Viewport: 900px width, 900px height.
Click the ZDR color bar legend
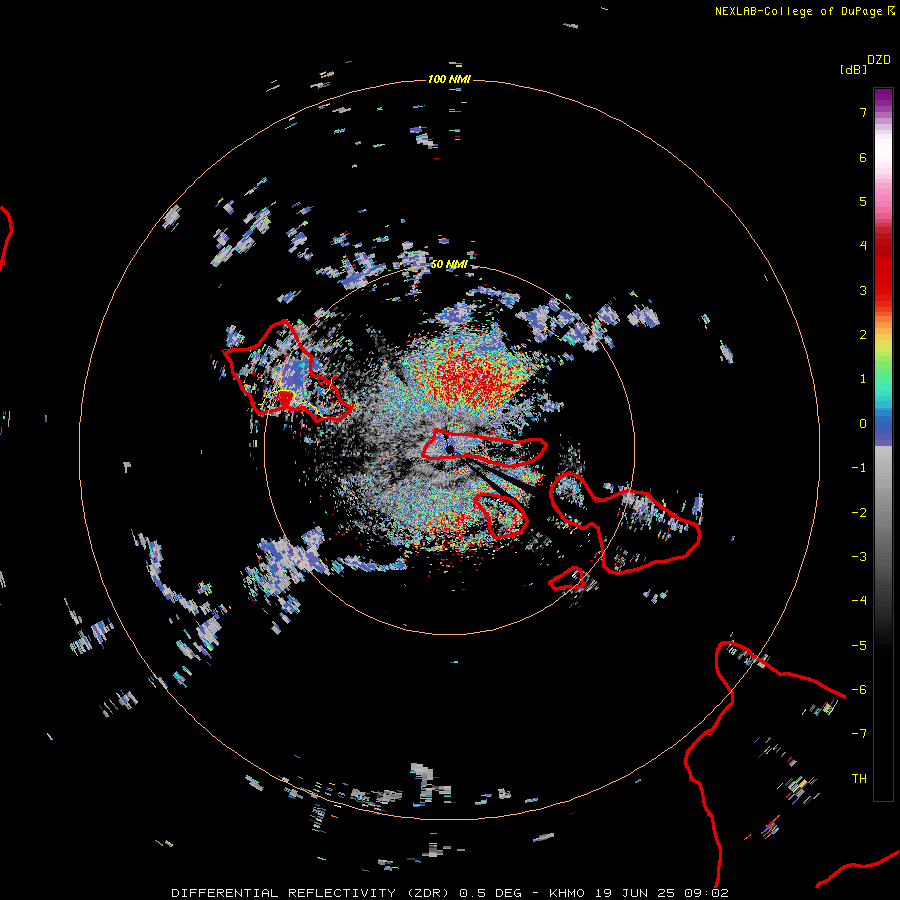coord(883,444)
